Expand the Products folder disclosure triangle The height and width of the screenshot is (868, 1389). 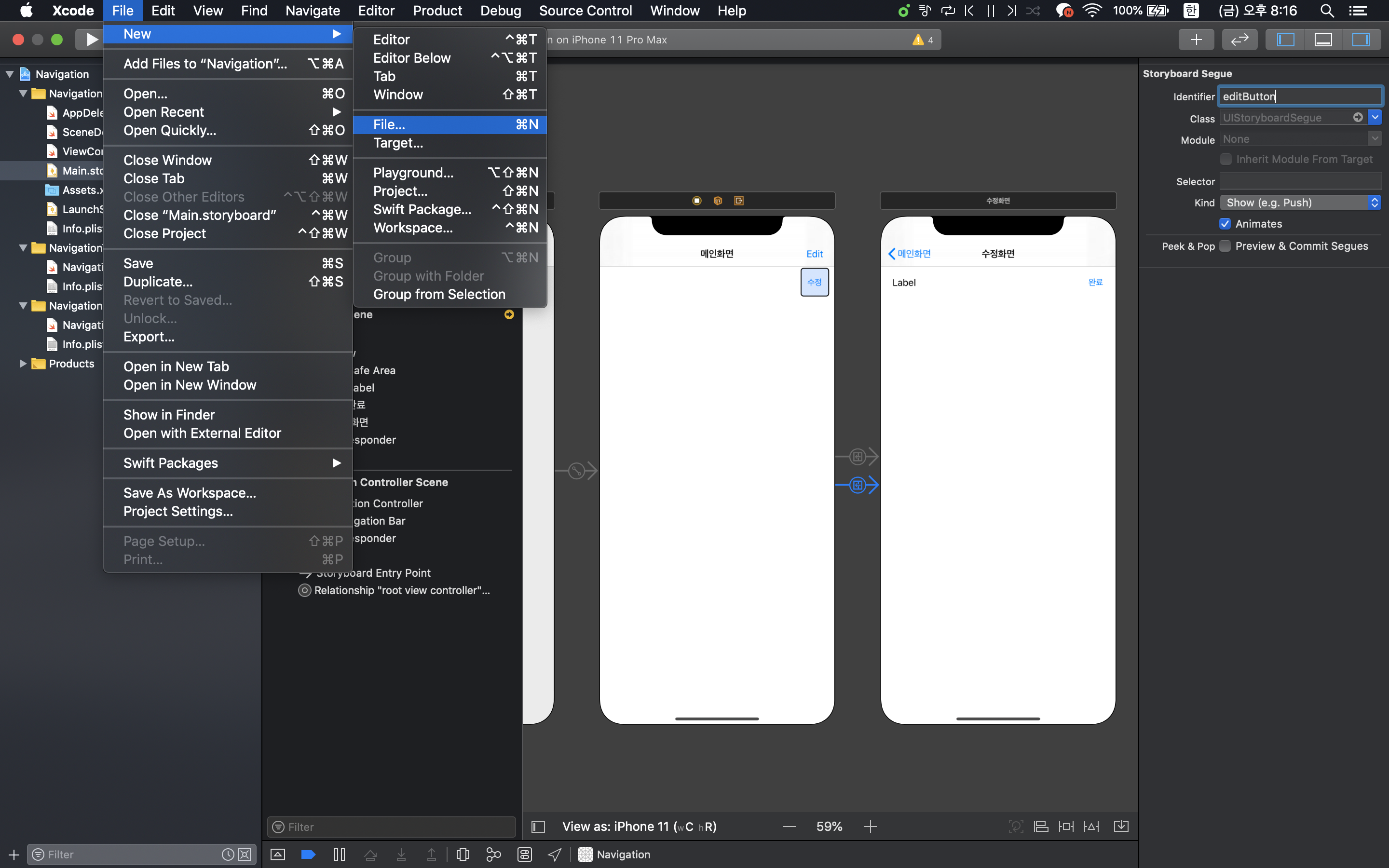click(x=23, y=364)
